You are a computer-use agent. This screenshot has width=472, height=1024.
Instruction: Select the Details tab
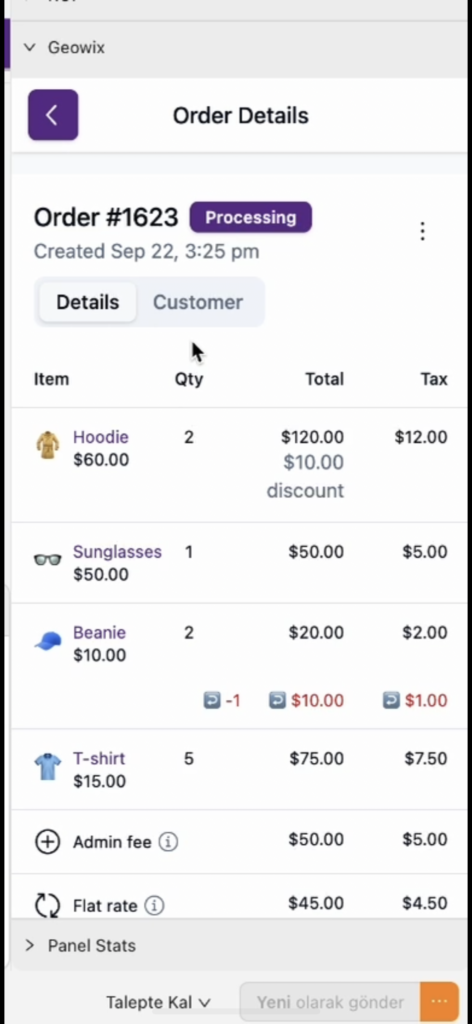pos(87,302)
